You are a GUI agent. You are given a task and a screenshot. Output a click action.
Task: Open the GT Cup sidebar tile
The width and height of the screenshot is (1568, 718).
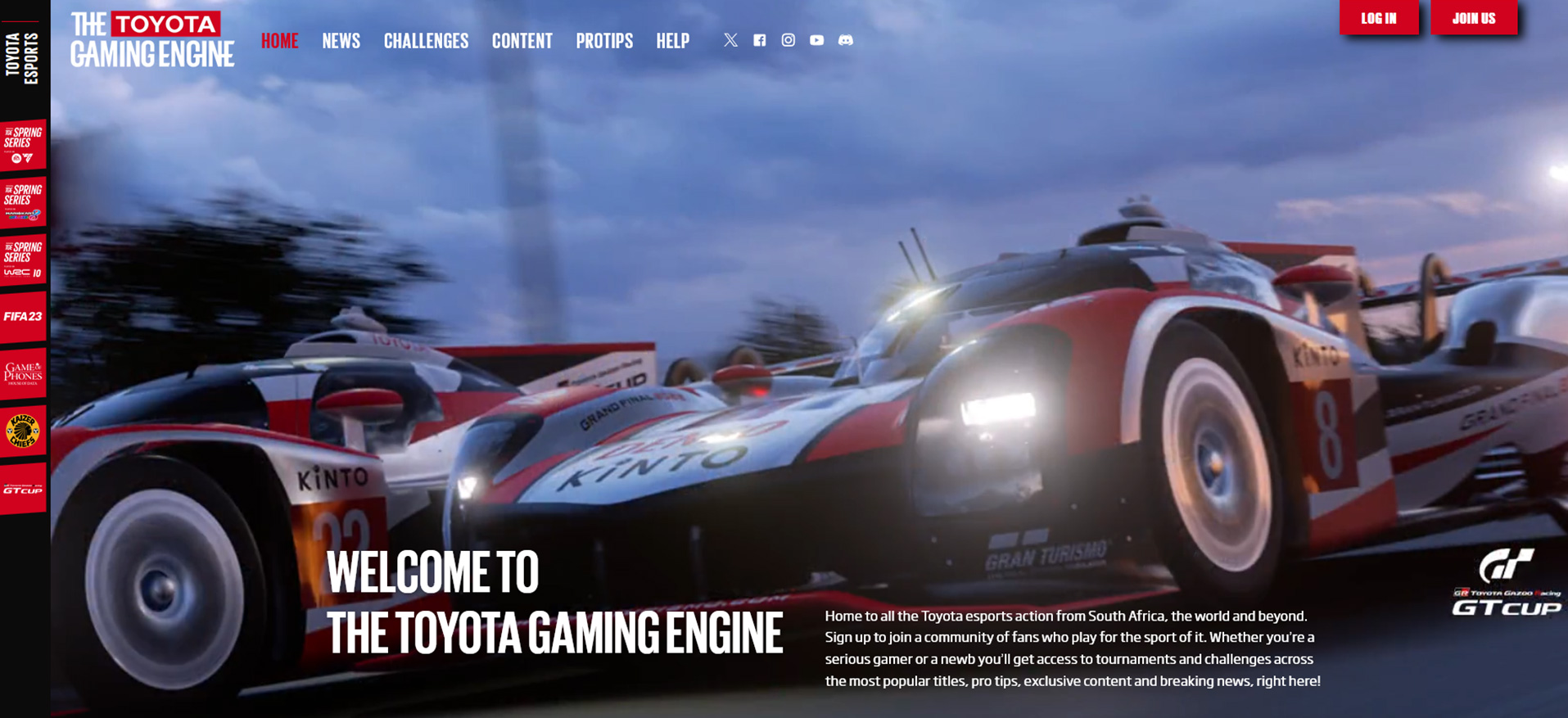pos(23,489)
